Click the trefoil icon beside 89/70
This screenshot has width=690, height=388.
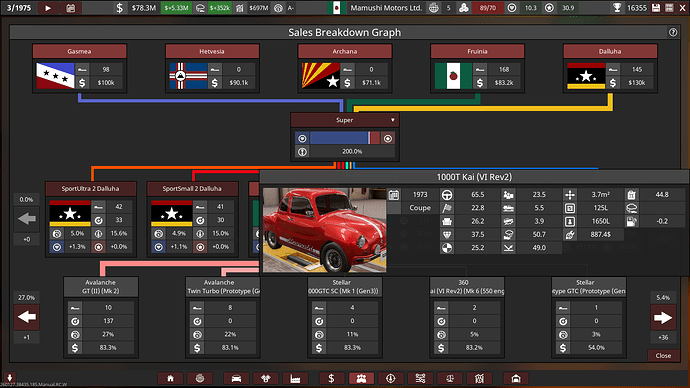tap(463, 8)
